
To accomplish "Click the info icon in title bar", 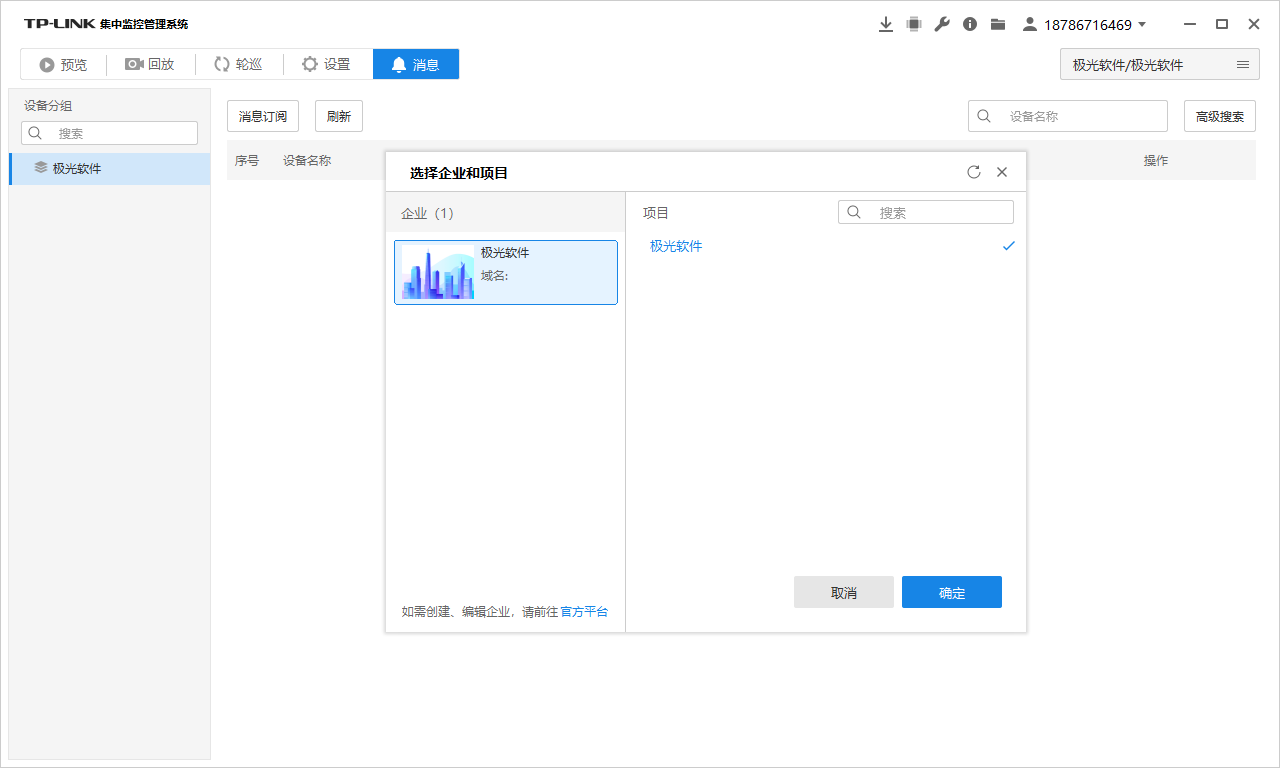I will [x=970, y=24].
